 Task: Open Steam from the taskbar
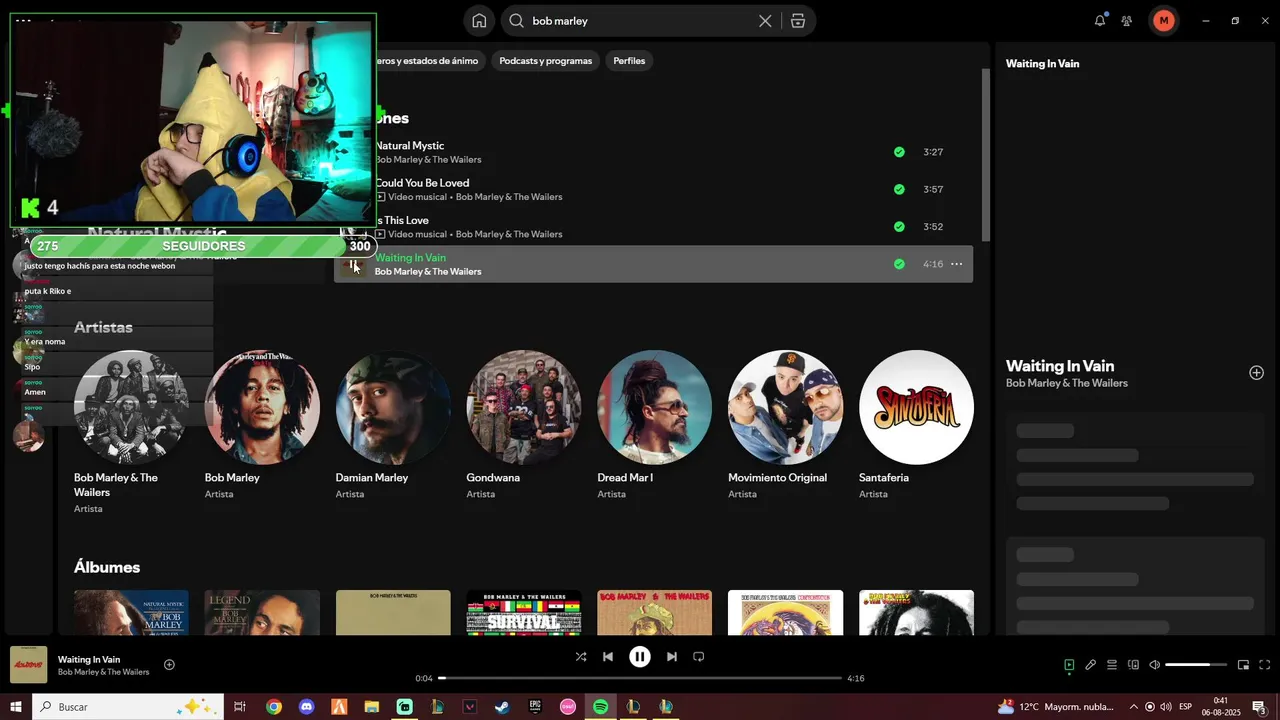tap(502, 707)
